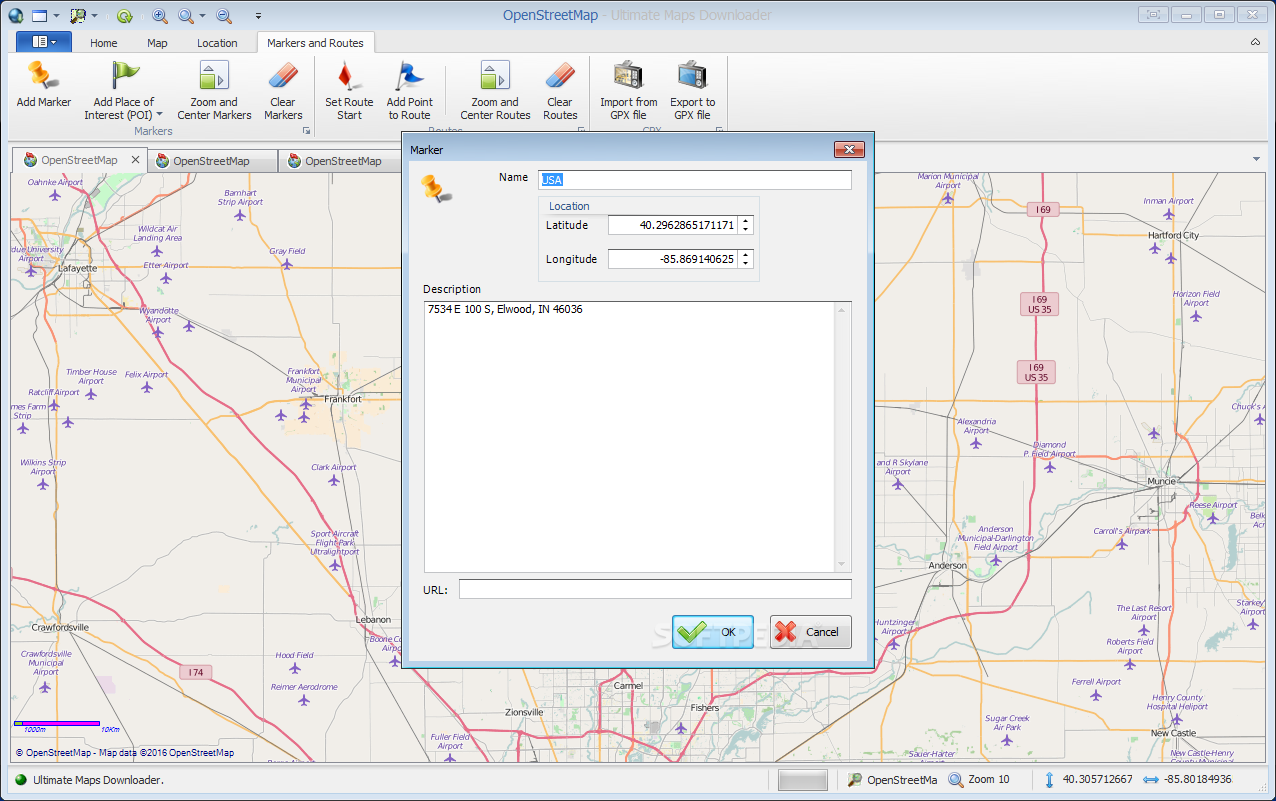
Task: Open Customize Quick Access Toolbar dropdown
Action: (x=259, y=15)
